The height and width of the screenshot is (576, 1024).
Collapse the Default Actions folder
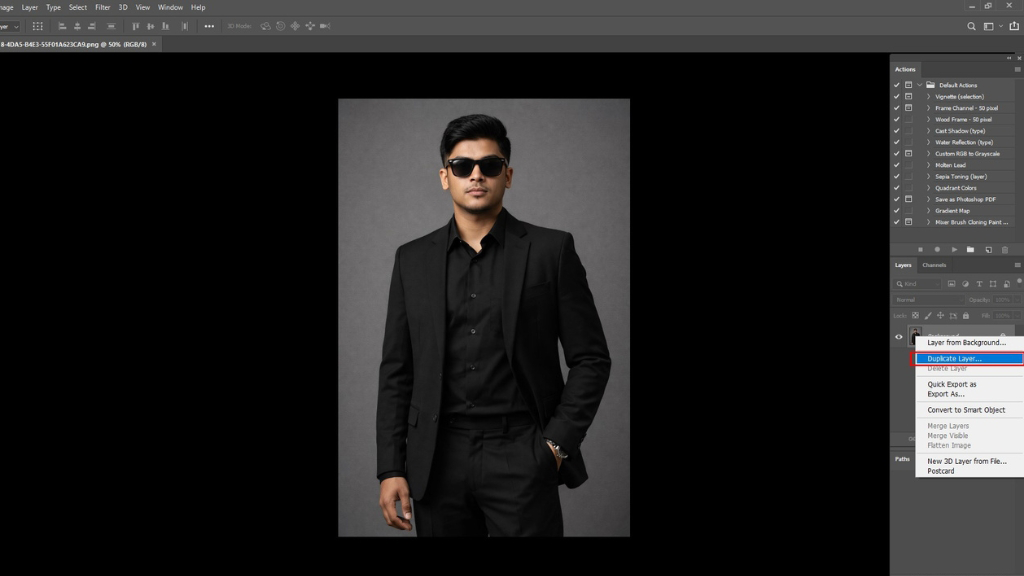pyautogui.click(x=920, y=85)
